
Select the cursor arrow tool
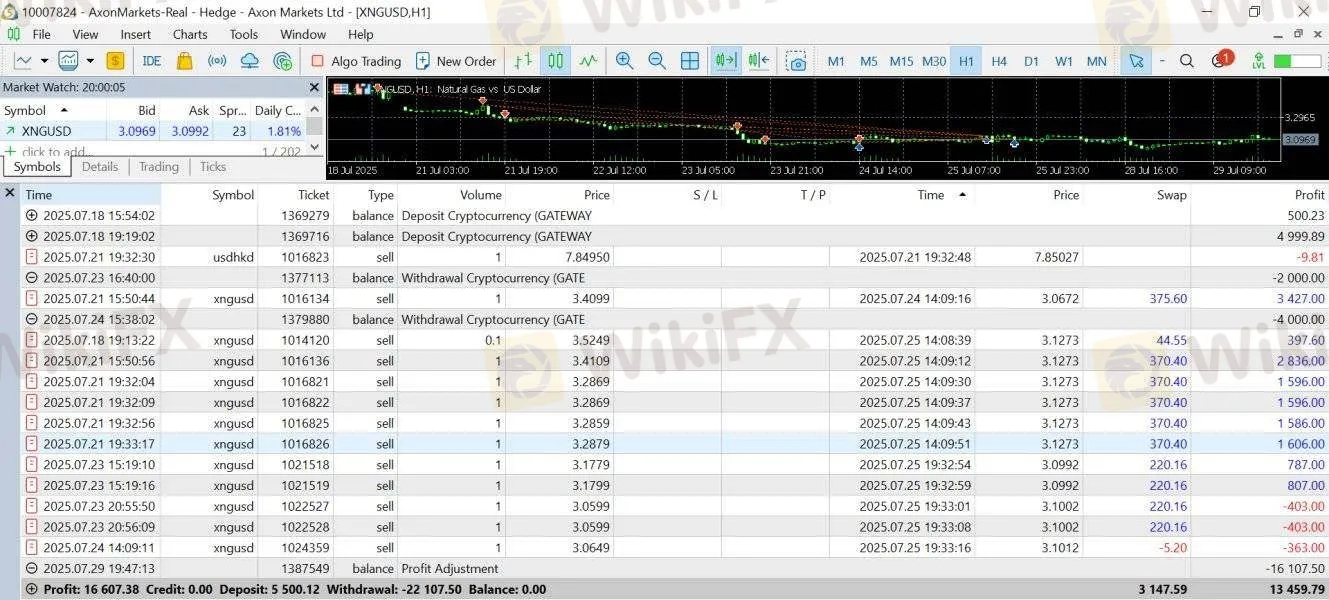tap(1136, 61)
